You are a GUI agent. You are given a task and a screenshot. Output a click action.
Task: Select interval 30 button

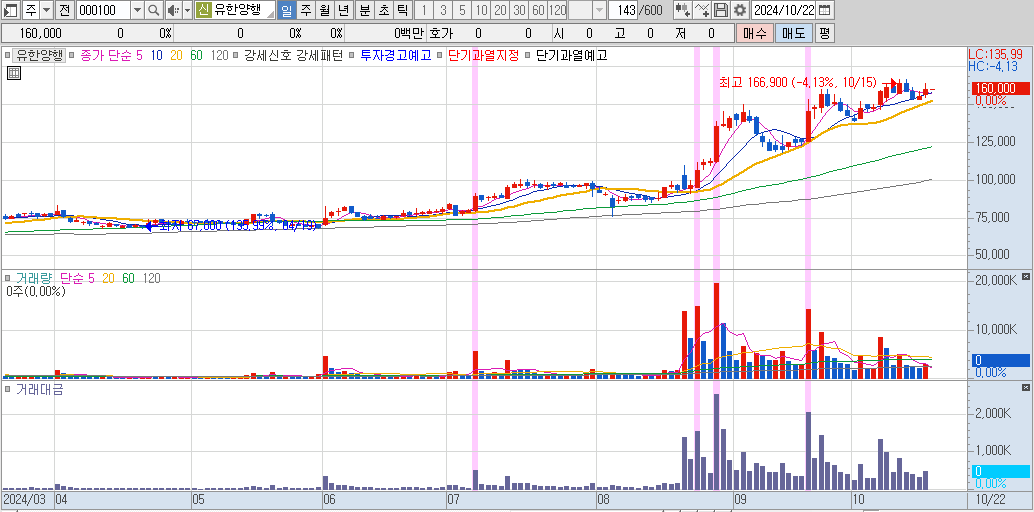coord(520,10)
